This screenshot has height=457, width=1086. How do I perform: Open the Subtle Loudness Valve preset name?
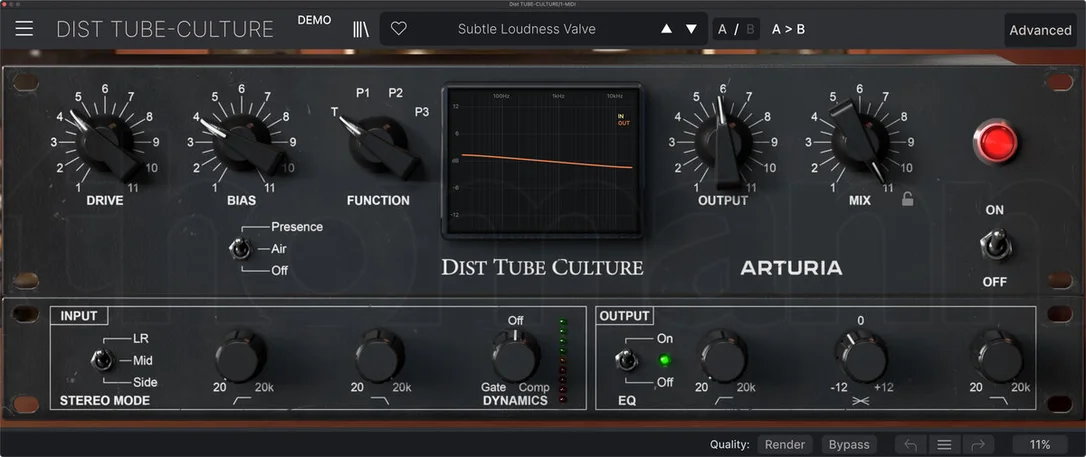click(526, 29)
